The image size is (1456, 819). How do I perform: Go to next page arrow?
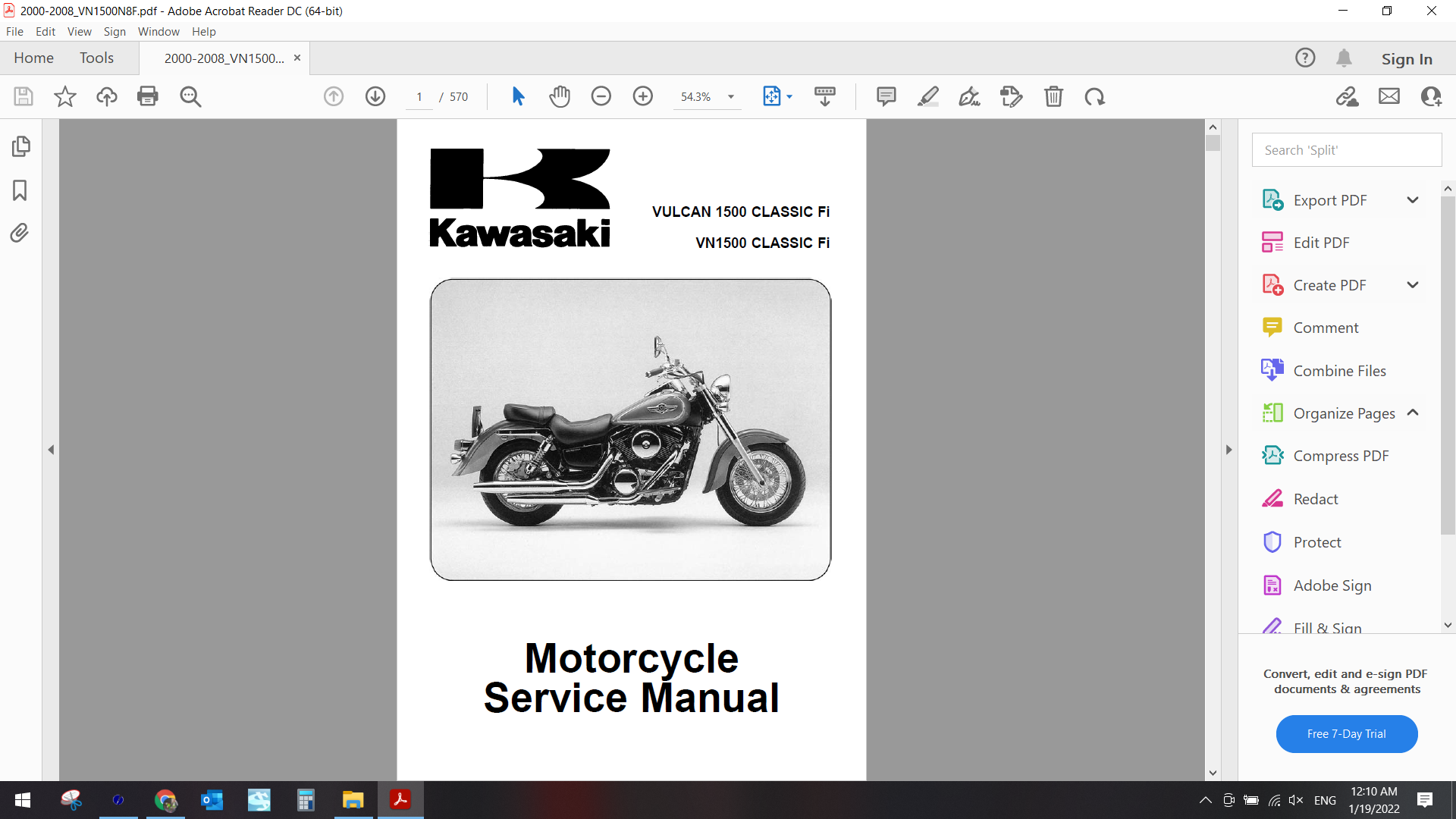click(x=375, y=96)
